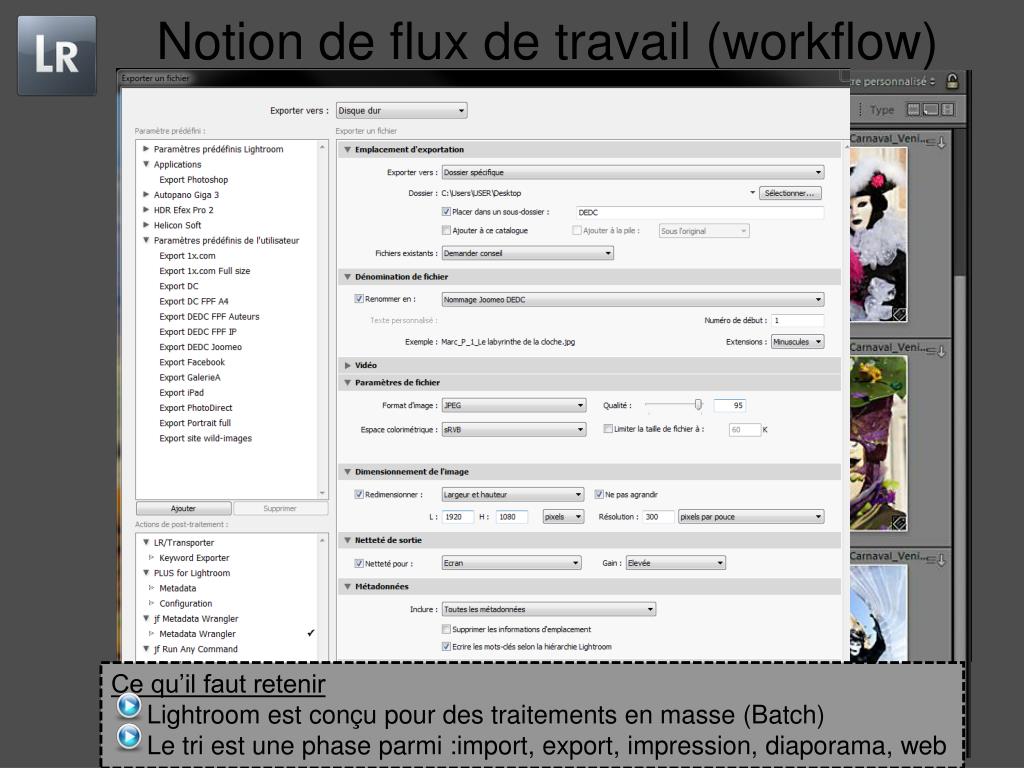1024x768 pixels.
Task: Click the sub-folder name field 'DEDC'
Action: click(x=700, y=212)
